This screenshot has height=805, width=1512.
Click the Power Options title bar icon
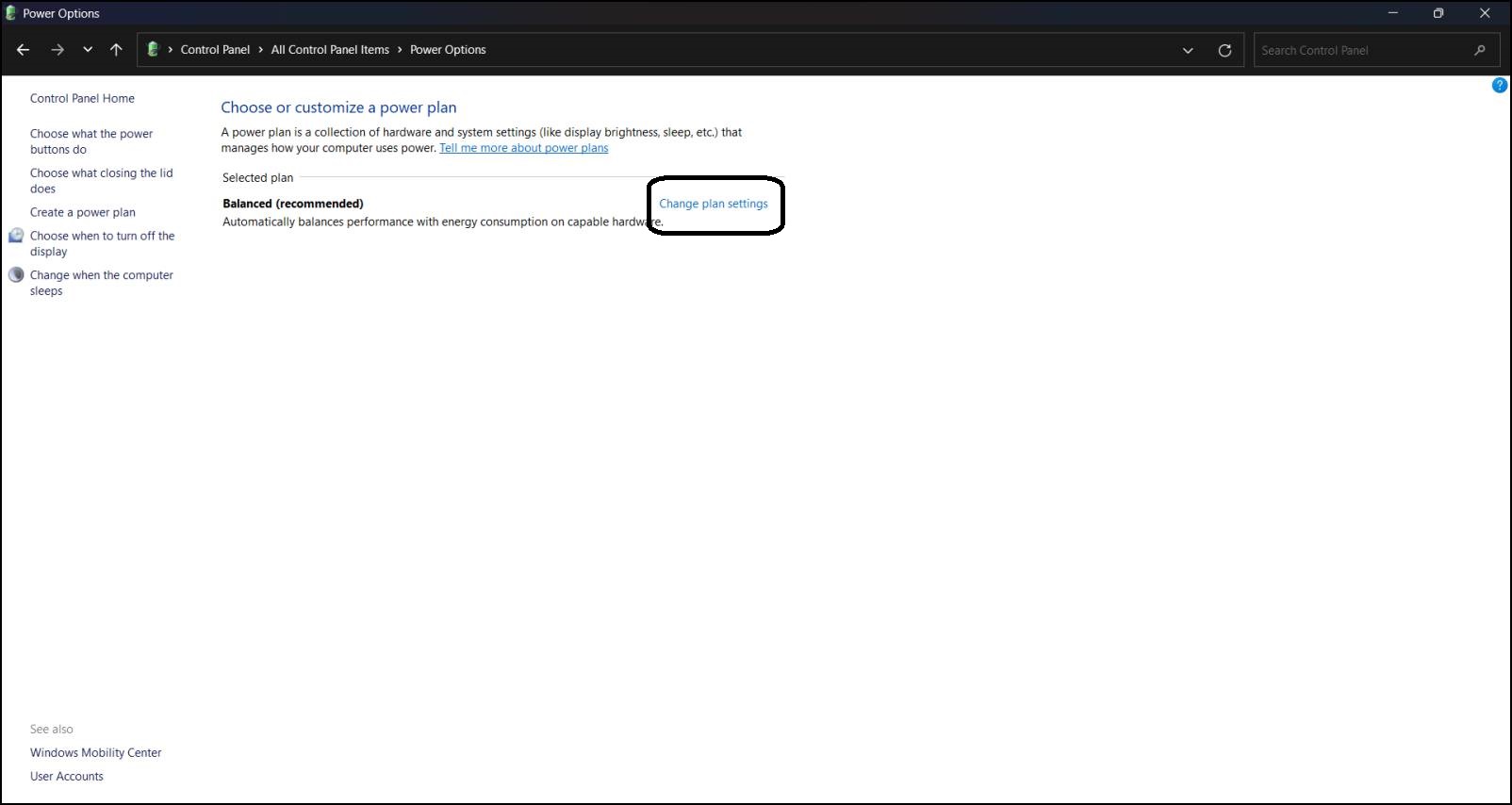[11, 13]
